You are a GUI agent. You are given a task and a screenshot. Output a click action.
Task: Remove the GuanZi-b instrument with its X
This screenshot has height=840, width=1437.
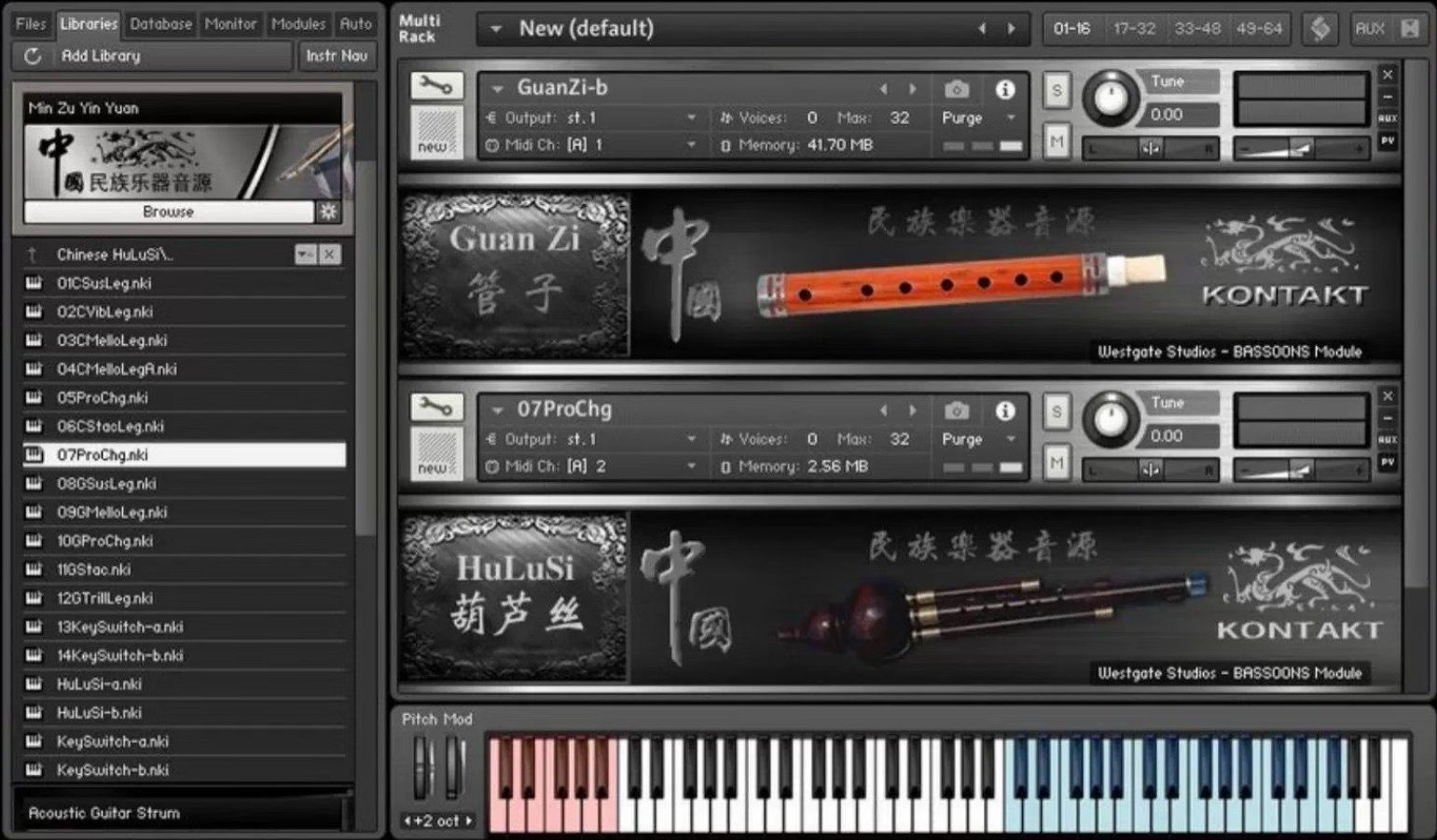pyautogui.click(x=1388, y=75)
